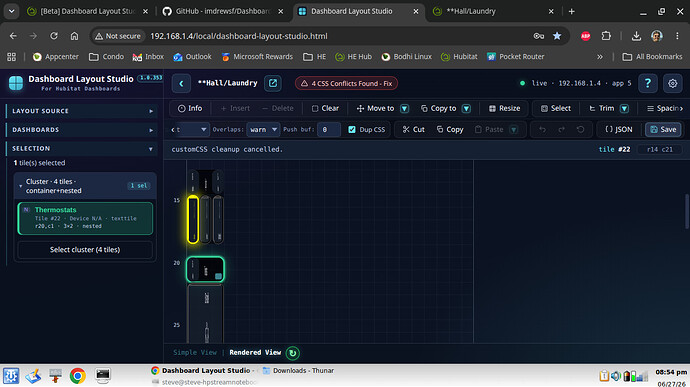
Task: Click the Save button
Action: [x=663, y=129]
